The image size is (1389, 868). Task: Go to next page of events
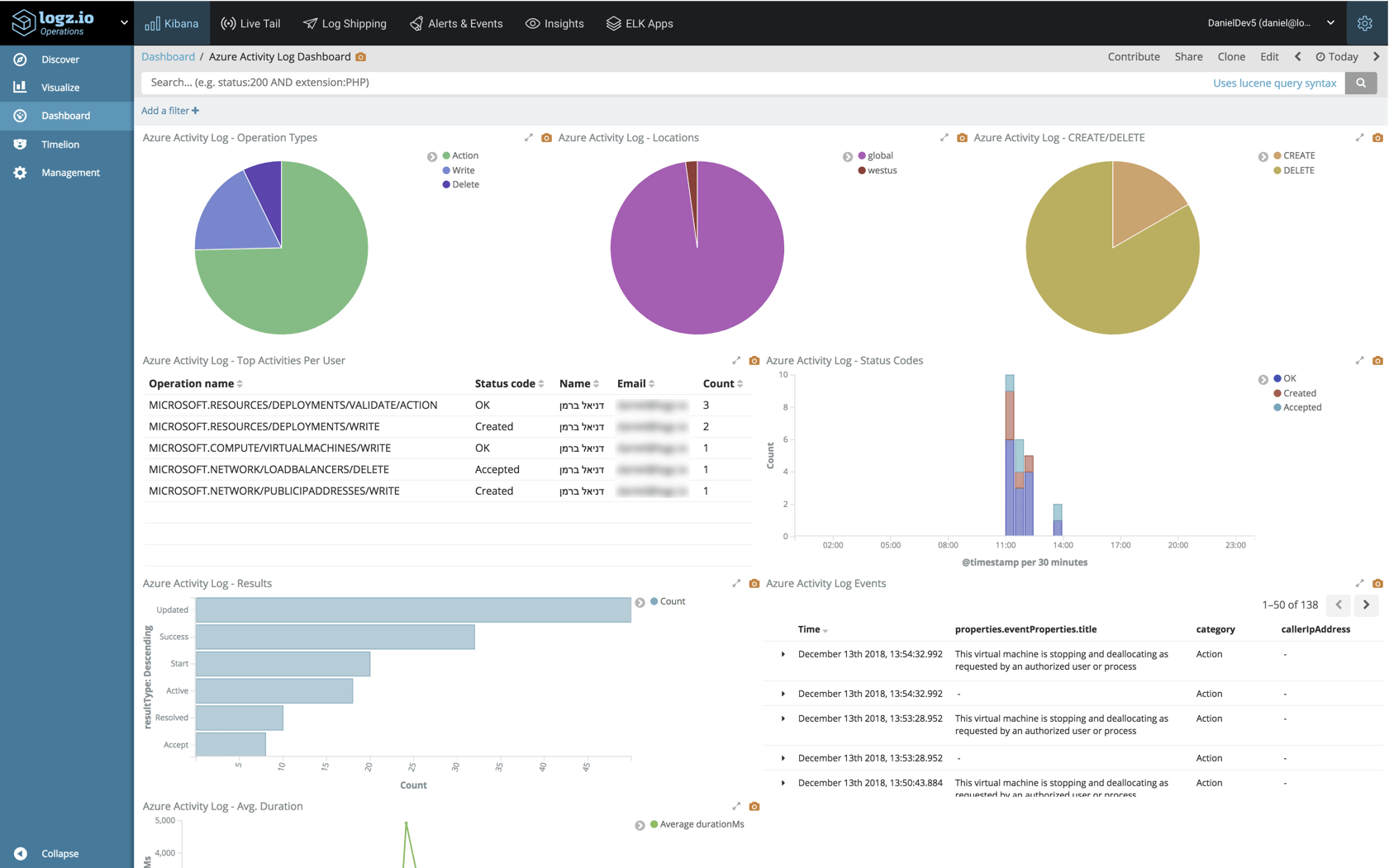coord(1366,605)
